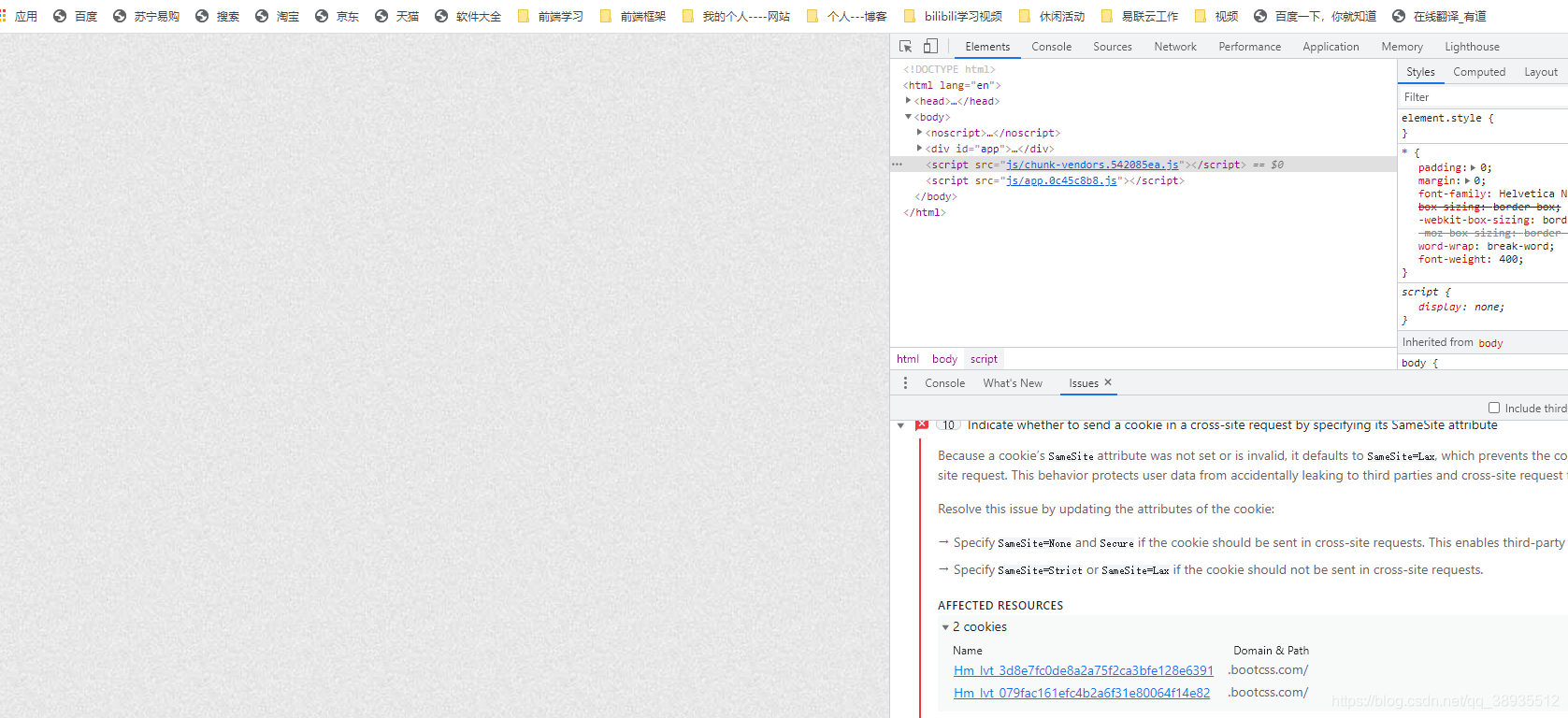Image resolution: width=1568 pixels, height=718 pixels.
Task: Open the 在线翻译_有道 bookmark
Action: click(x=1439, y=16)
